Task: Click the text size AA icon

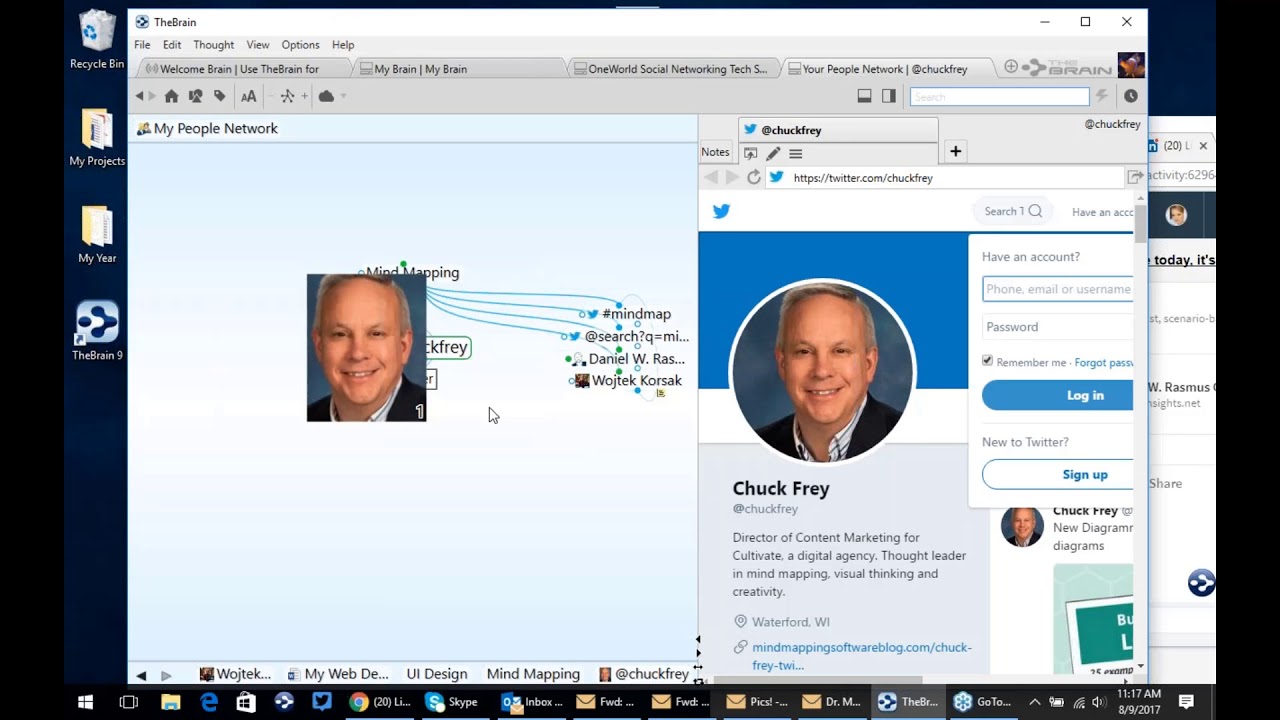Action: point(249,96)
